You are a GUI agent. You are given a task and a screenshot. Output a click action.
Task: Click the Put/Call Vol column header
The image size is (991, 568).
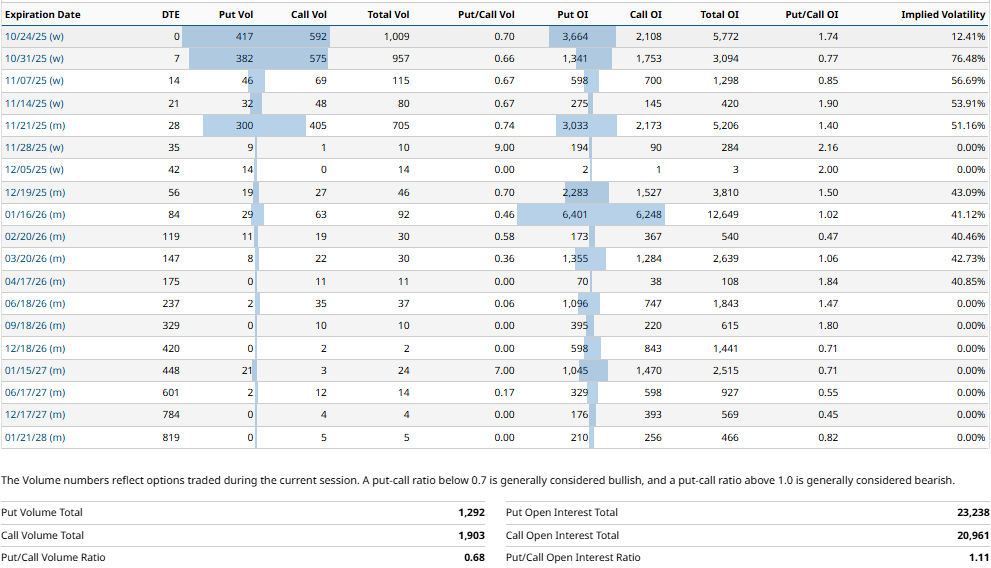pos(486,15)
